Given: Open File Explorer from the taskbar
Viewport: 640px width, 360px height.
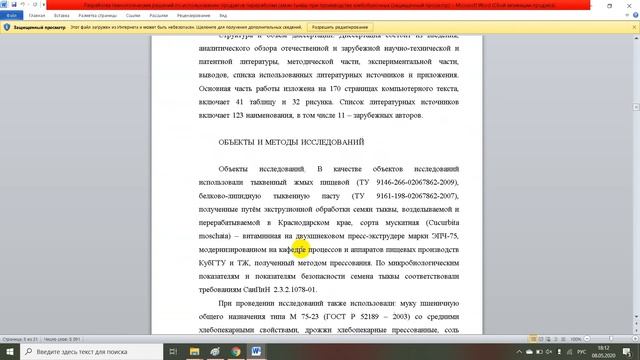Looking at the screenshot, I should tap(194, 351).
